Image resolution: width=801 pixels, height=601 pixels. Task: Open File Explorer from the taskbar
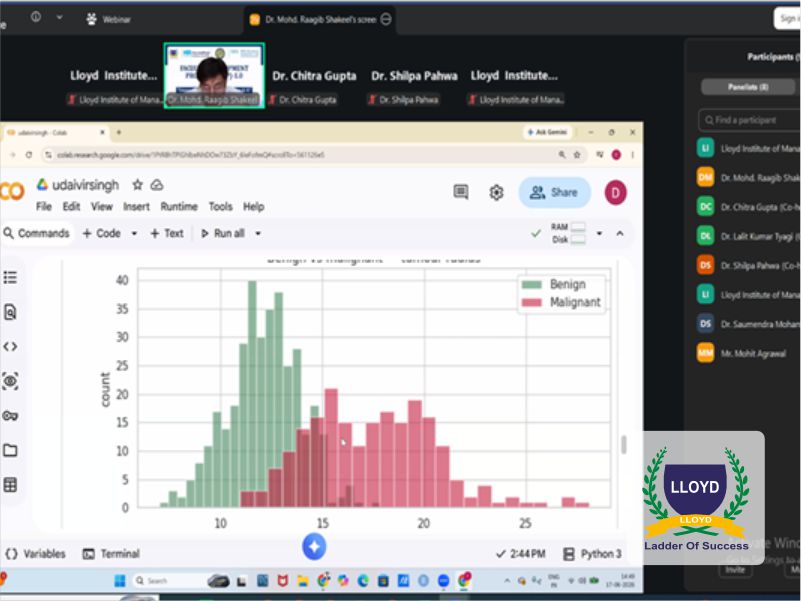click(x=303, y=581)
